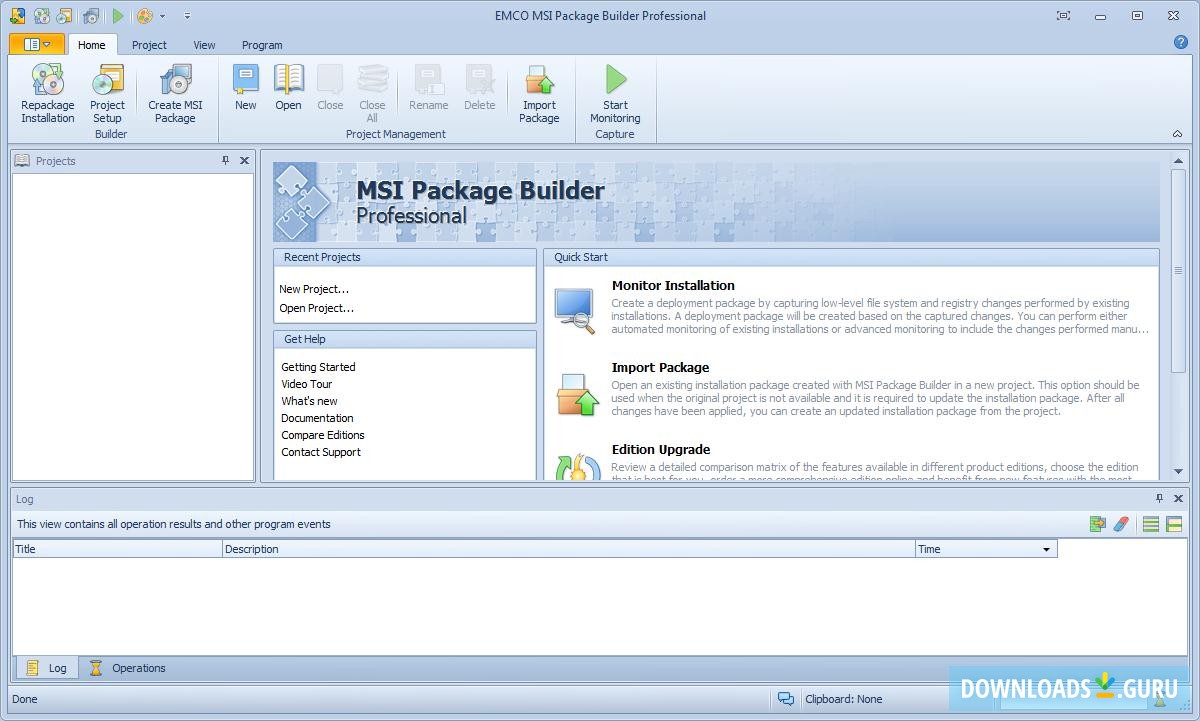1200x721 pixels.
Task: Click the Rename project ribbon icon
Action: (429, 88)
